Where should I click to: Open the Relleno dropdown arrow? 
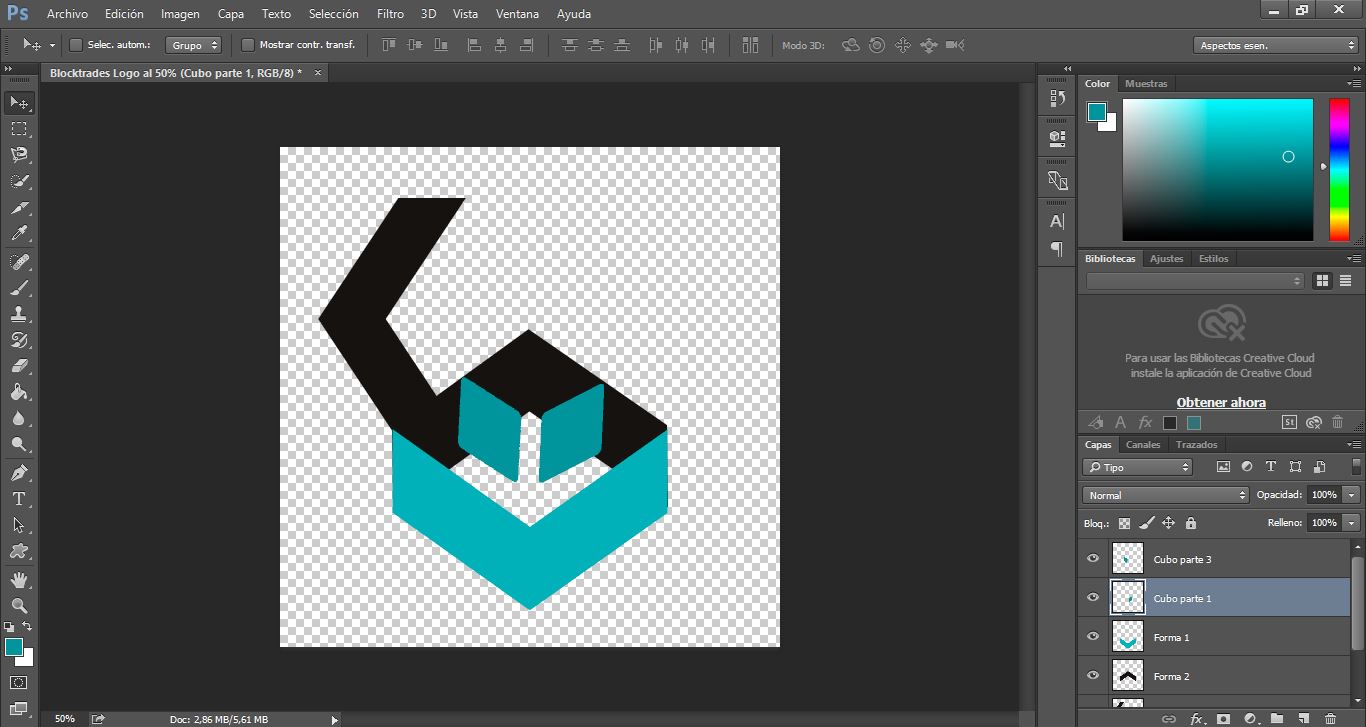point(1352,522)
